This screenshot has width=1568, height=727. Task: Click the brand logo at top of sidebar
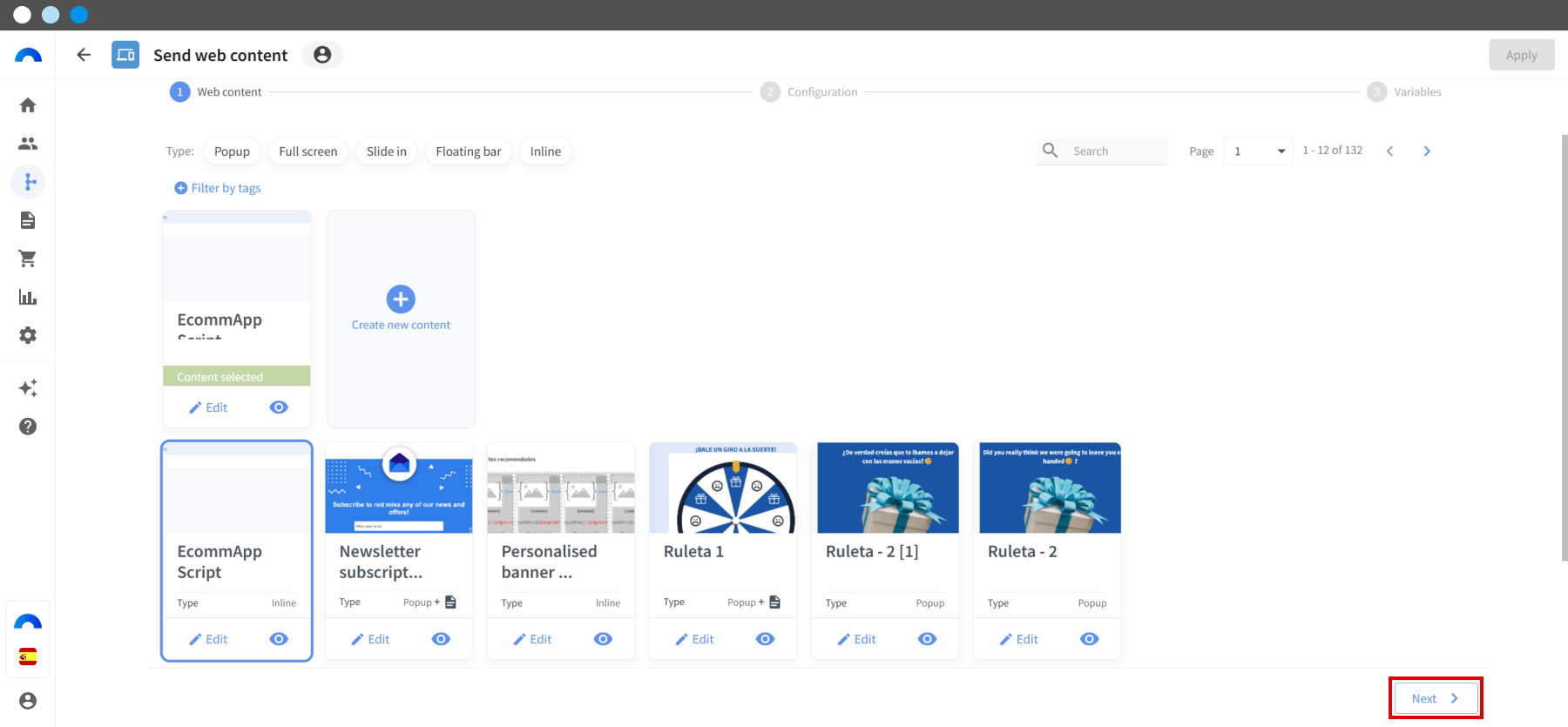(x=28, y=56)
